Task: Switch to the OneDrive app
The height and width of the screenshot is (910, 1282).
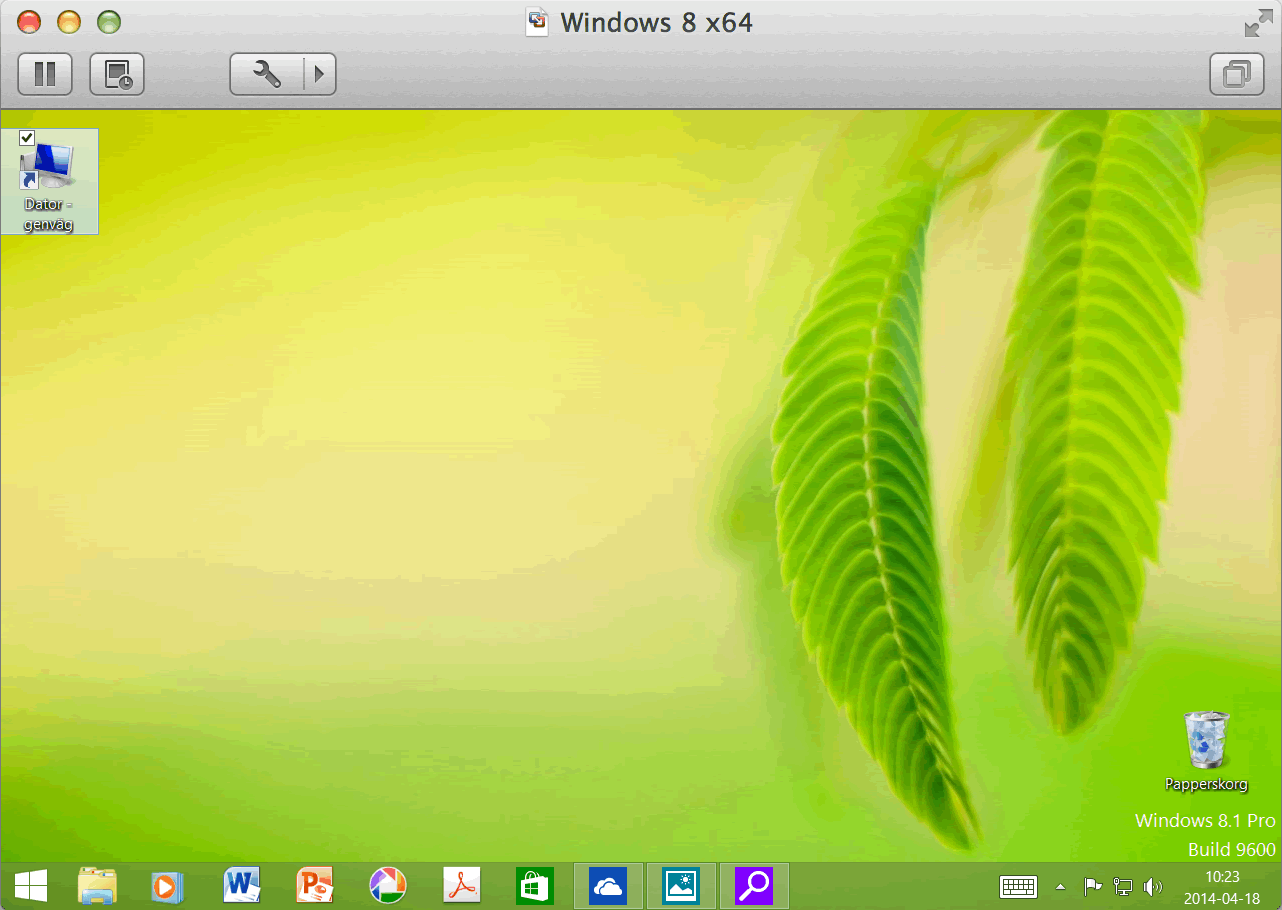Action: pyautogui.click(x=608, y=886)
